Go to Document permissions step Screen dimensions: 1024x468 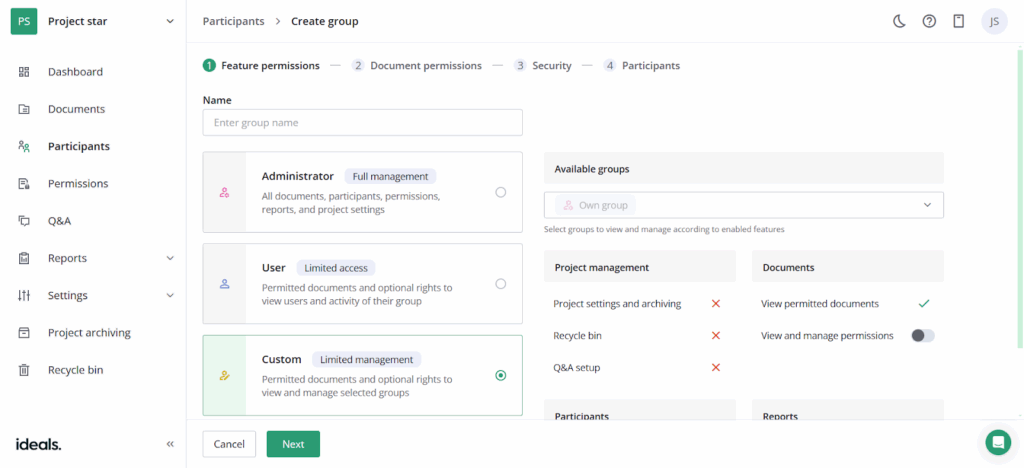coord(417,66)
